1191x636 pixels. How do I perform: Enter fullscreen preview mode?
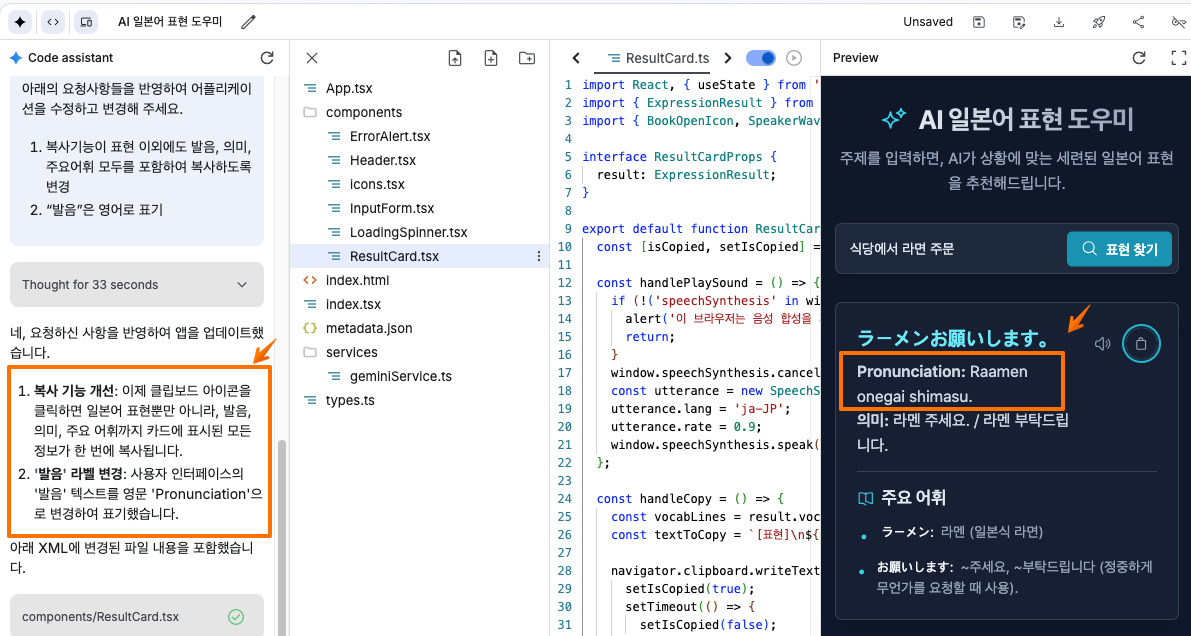coord(1178,58)
